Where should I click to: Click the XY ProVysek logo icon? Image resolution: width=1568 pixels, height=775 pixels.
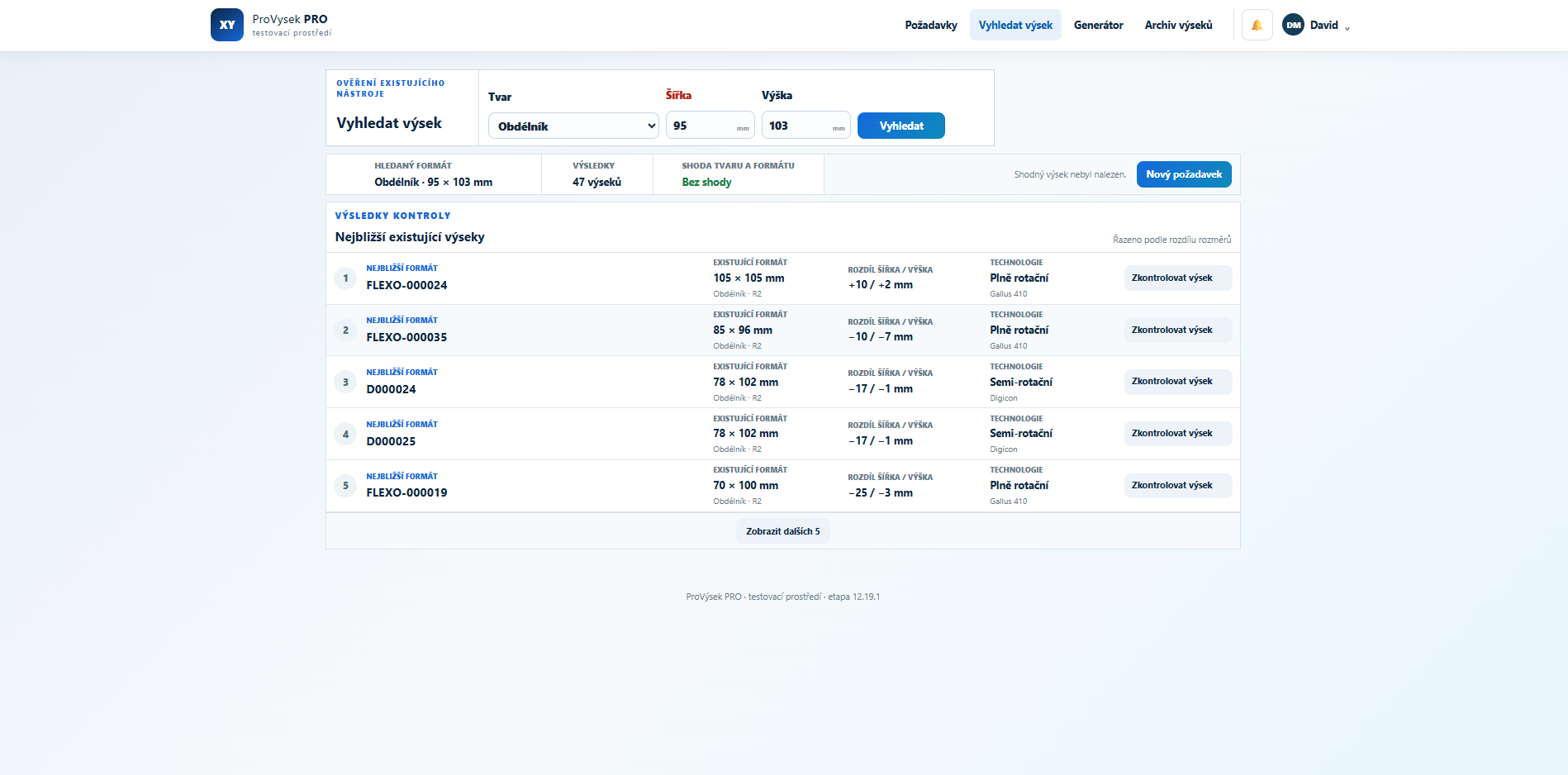(227, 25)
